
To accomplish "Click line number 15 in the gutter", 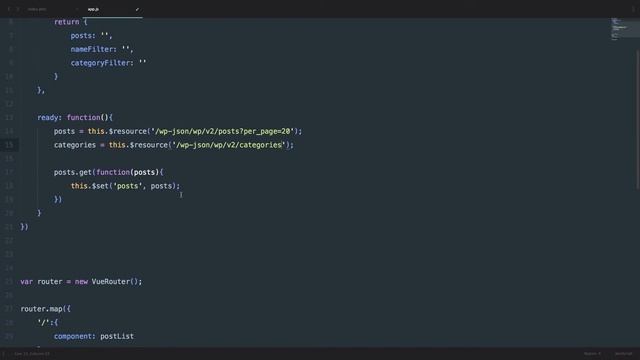I will click(x=9, y=145).
